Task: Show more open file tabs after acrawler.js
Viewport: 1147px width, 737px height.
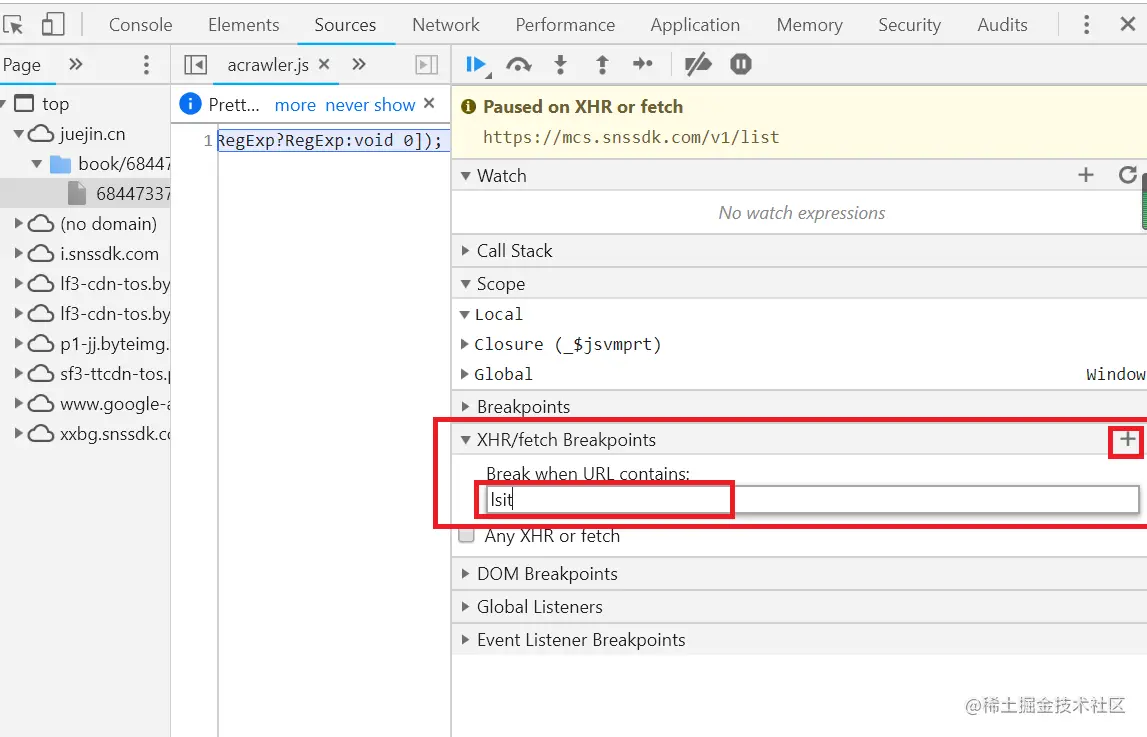Action: pyautogui.click(x=358, y=64)
